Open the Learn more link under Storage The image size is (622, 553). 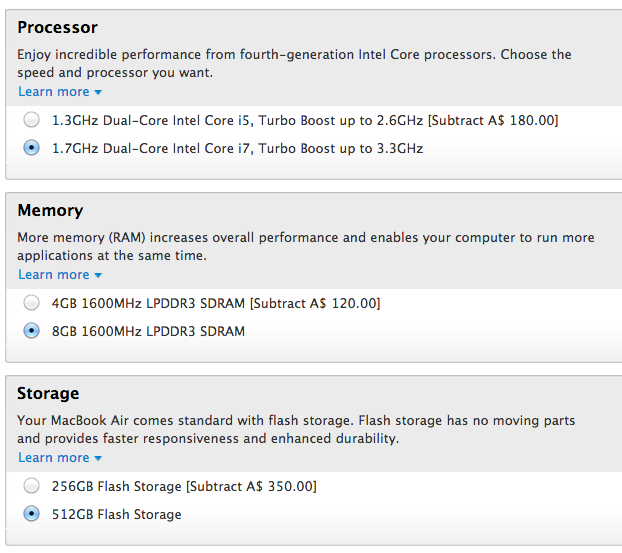click(53, 458)
